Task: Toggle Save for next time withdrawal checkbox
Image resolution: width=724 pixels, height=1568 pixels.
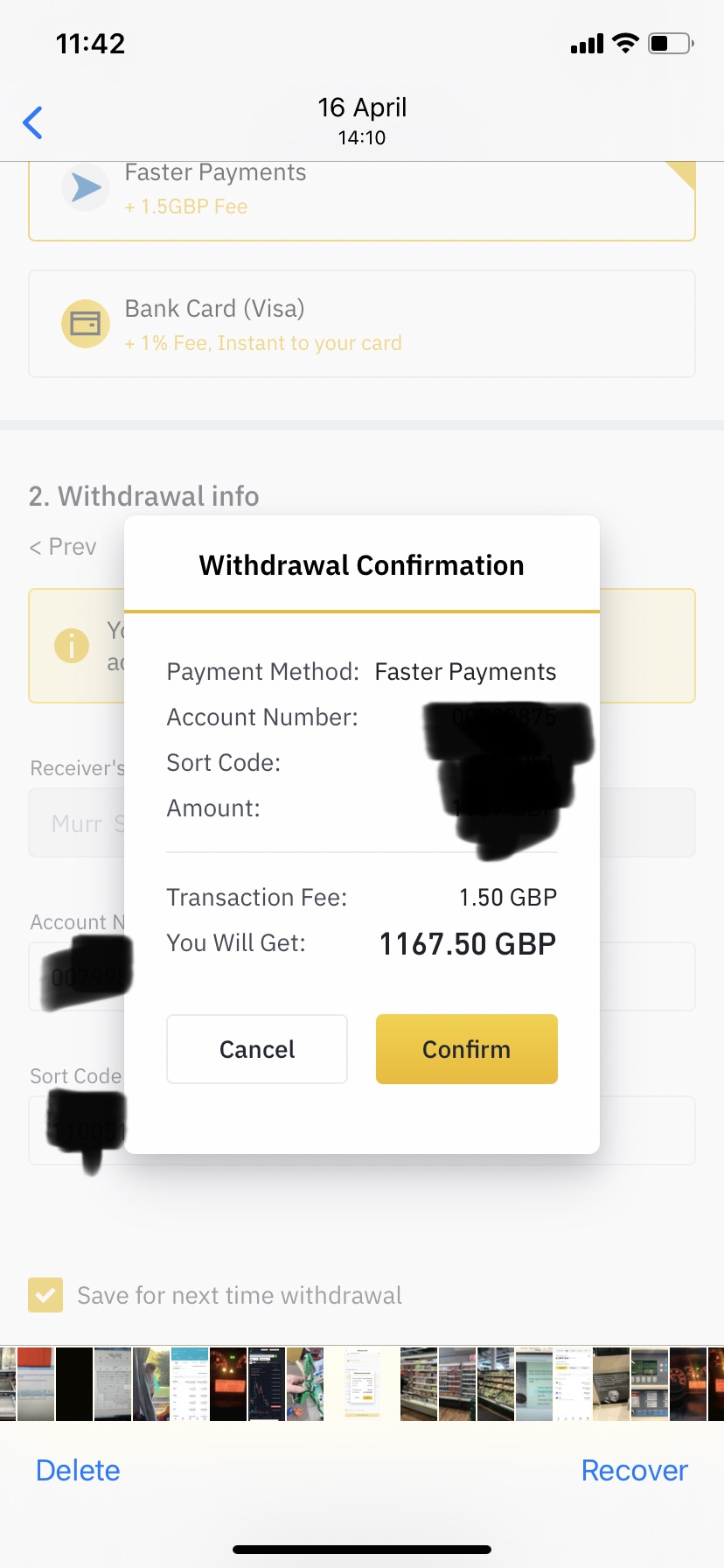Action: pyautogui.click(x=45, y=1295)
